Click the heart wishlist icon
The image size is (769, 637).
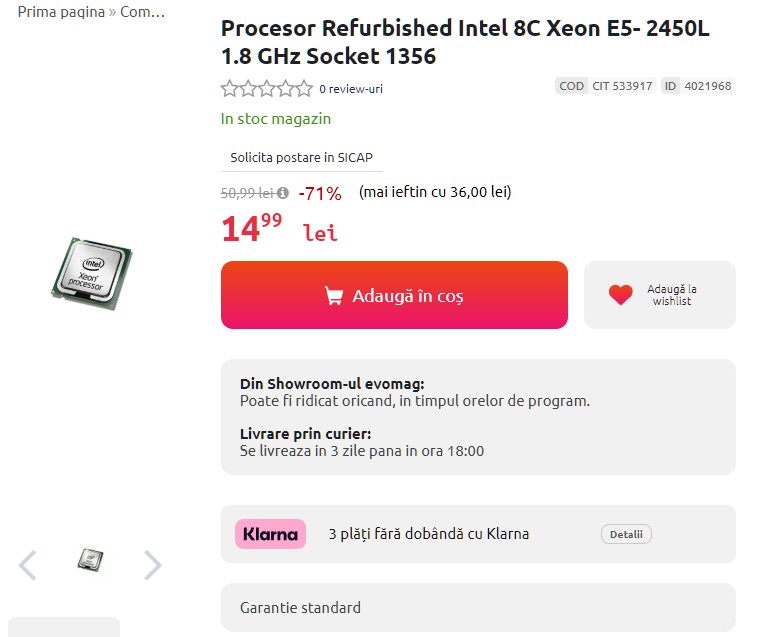click(621, 295)
